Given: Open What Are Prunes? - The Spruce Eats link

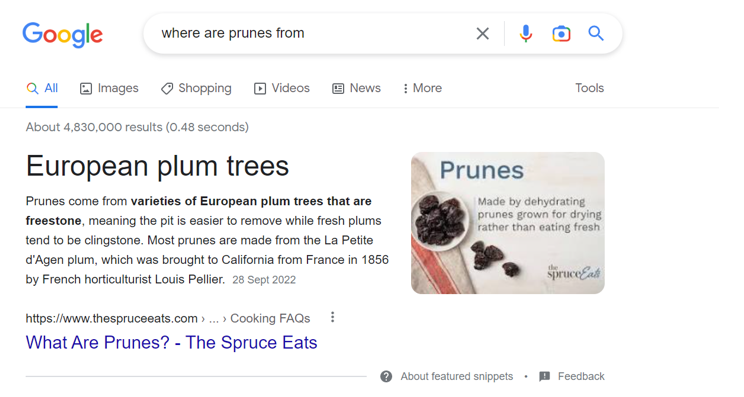Looking at the screenshot, I should coord(171,342).
